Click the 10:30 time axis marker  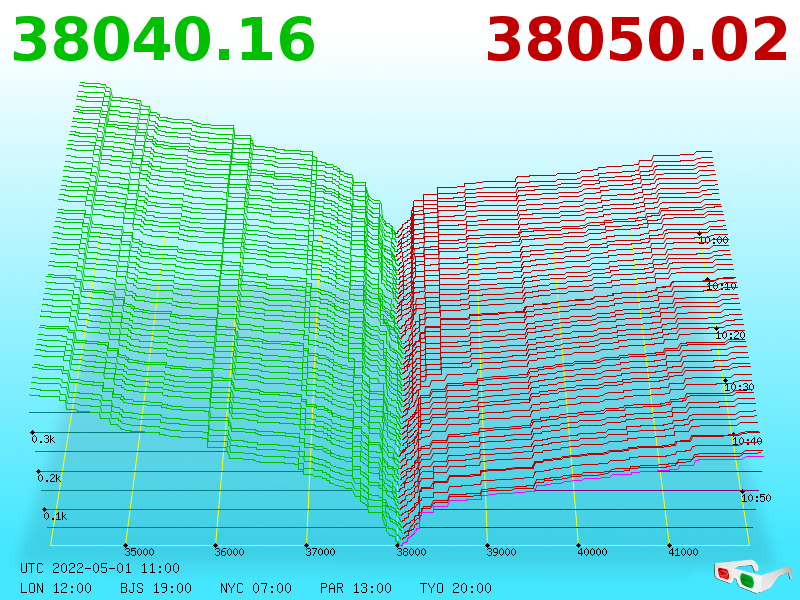pyautogui.click(x=739, y=387)
